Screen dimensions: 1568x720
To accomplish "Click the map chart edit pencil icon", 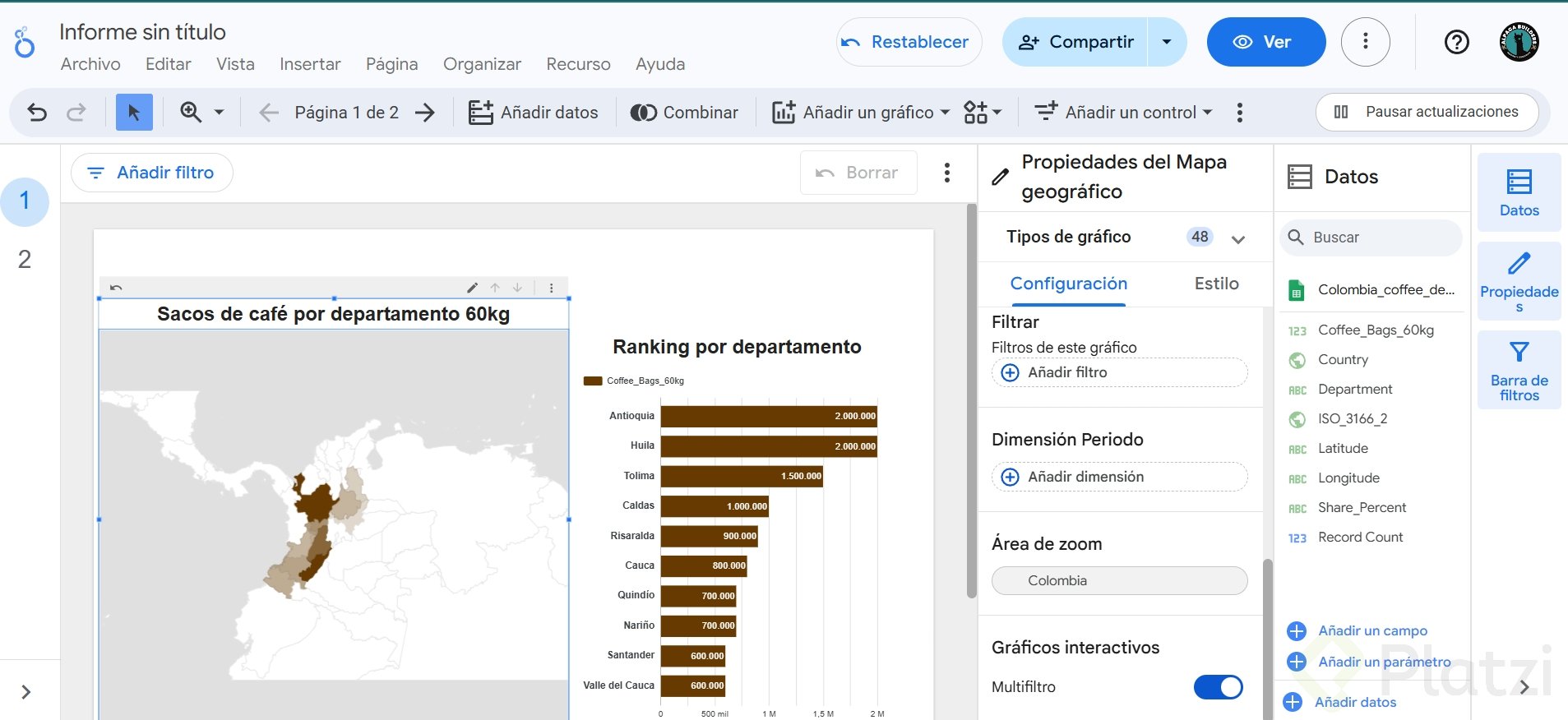I will (x=472, y=288).
